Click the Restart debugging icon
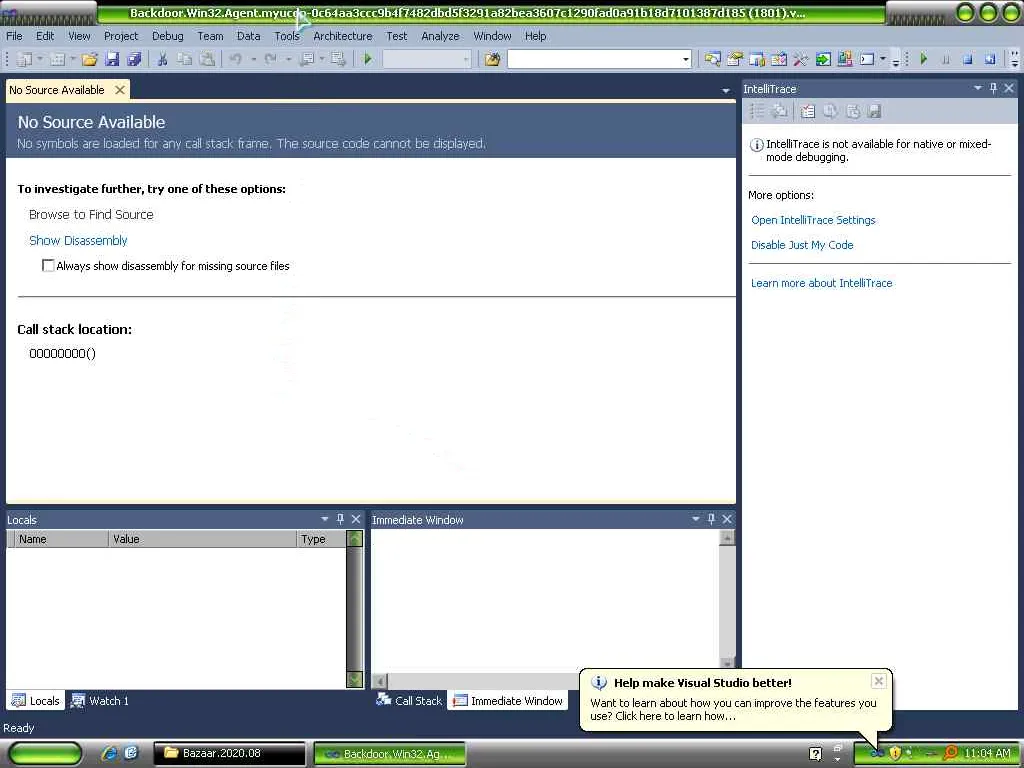Screen dimensions: 1024x768 tap(990, 59)
